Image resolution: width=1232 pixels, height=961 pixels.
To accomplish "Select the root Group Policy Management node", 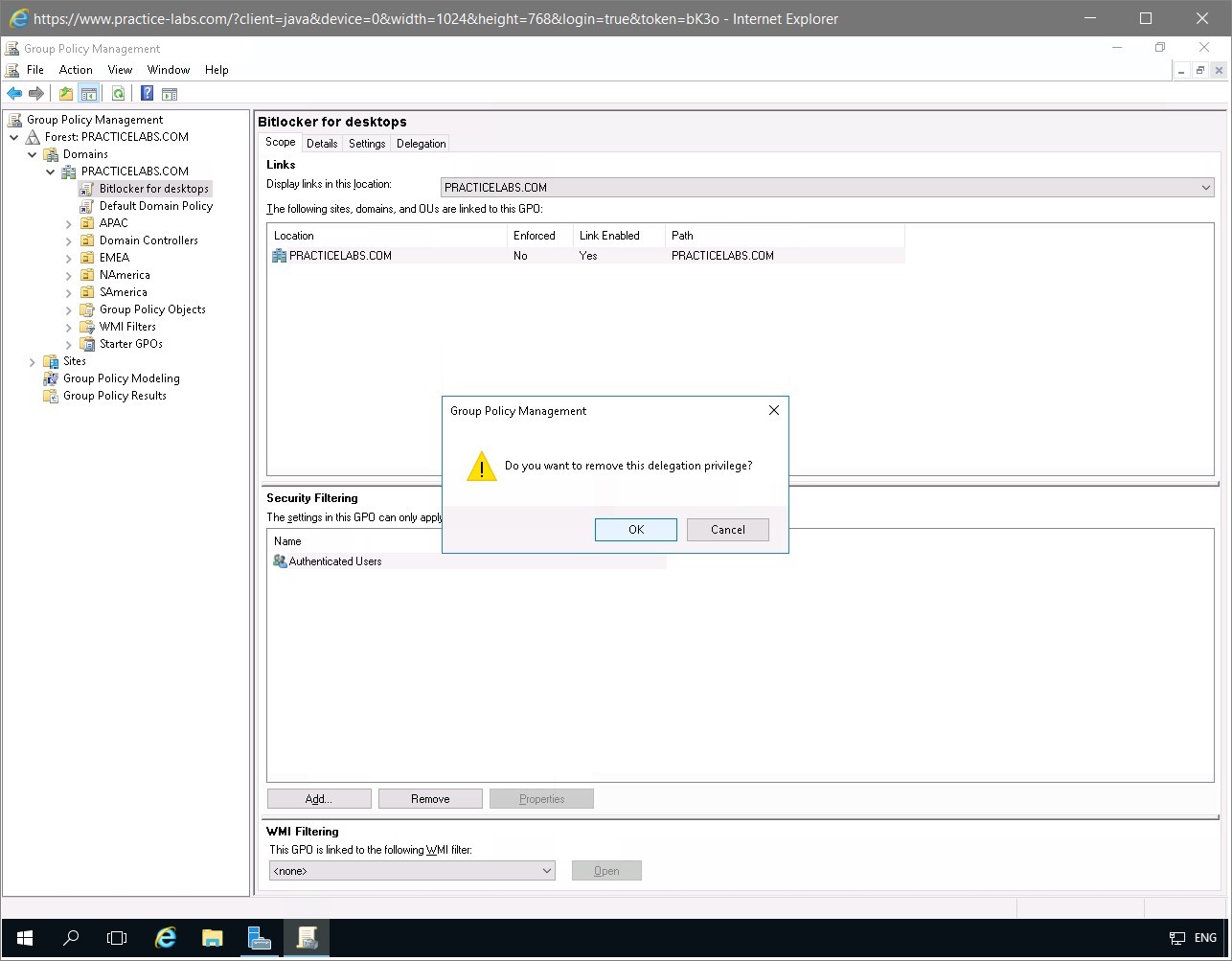I will point(95,120).
